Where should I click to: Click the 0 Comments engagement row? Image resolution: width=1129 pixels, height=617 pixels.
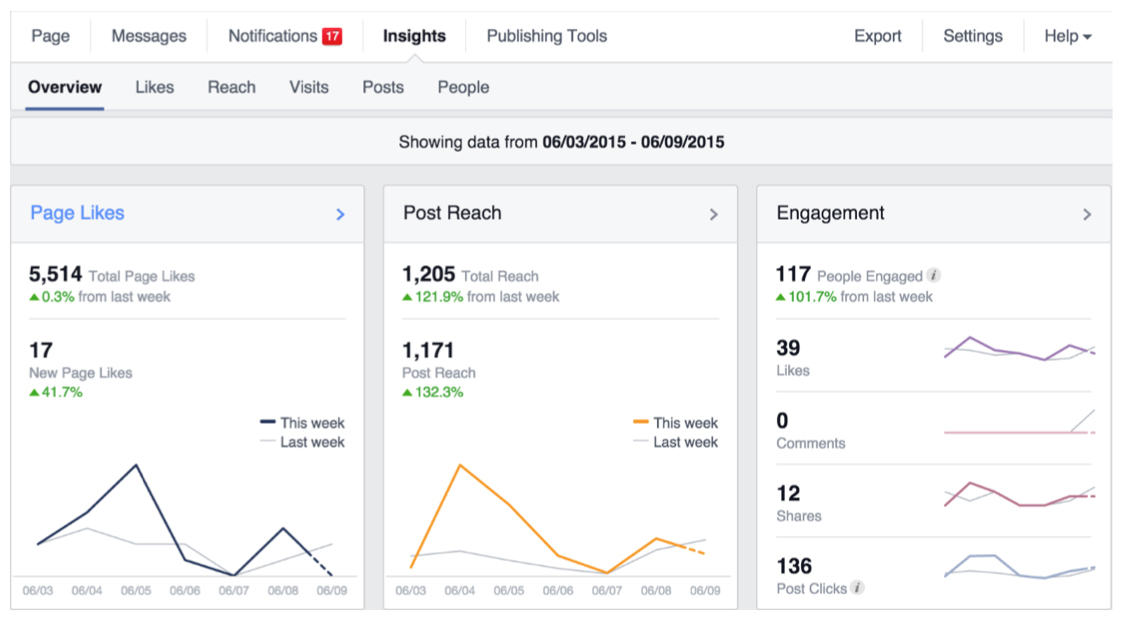933,430
